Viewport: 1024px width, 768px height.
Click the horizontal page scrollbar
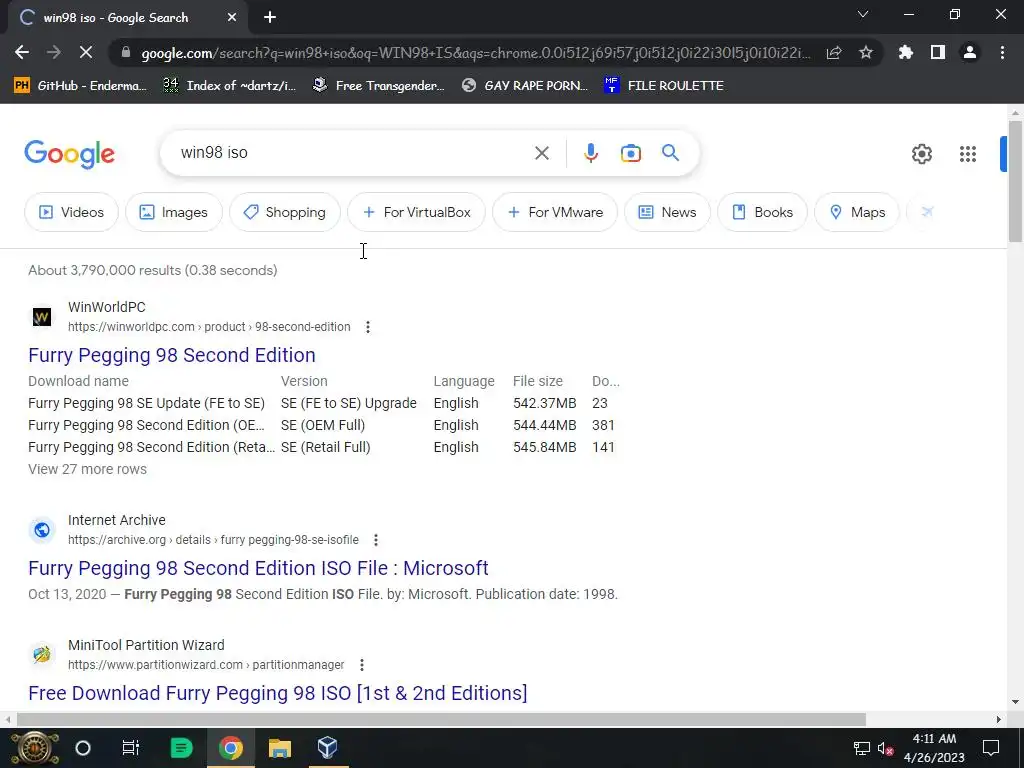coord(441,719)
